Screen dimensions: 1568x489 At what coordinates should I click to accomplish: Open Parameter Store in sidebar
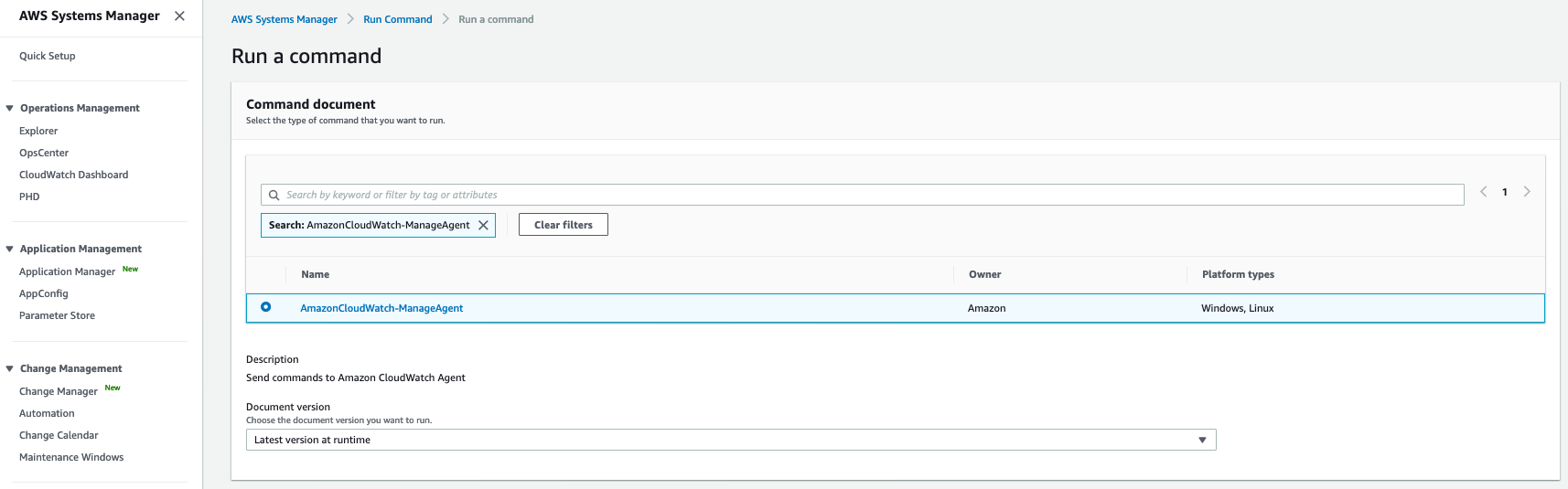pos(57,315)
